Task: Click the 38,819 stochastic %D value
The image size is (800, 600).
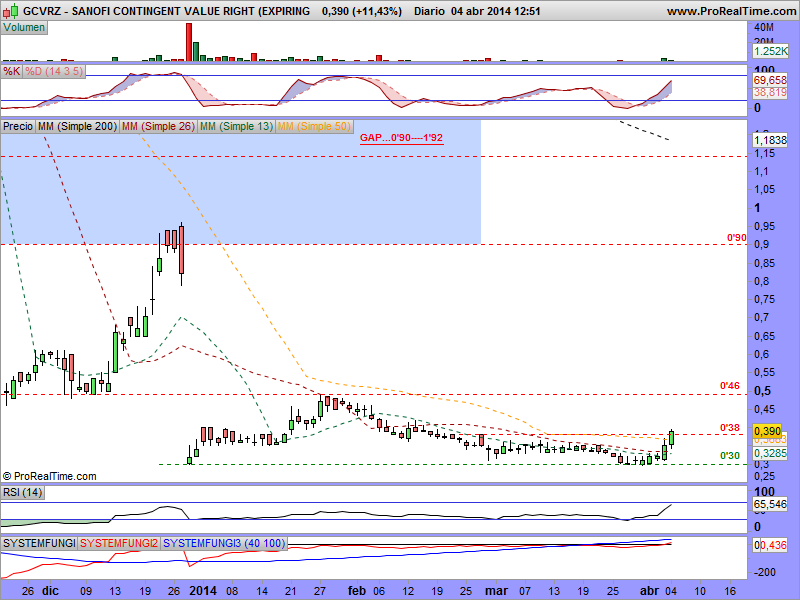Action: (x=770, y=93)
